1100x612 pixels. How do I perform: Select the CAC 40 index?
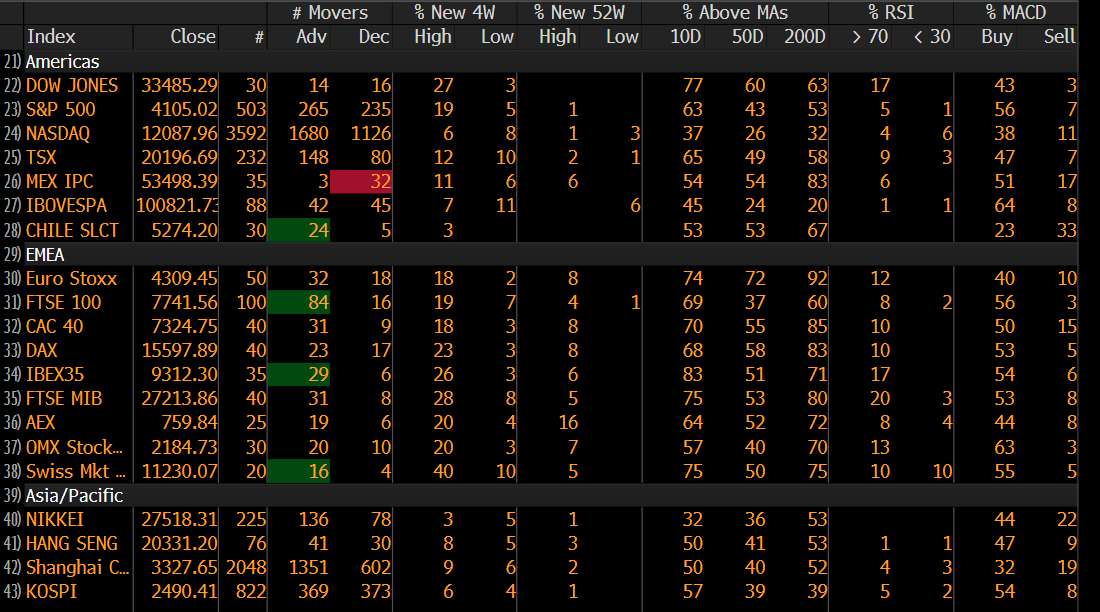[55, 326]
